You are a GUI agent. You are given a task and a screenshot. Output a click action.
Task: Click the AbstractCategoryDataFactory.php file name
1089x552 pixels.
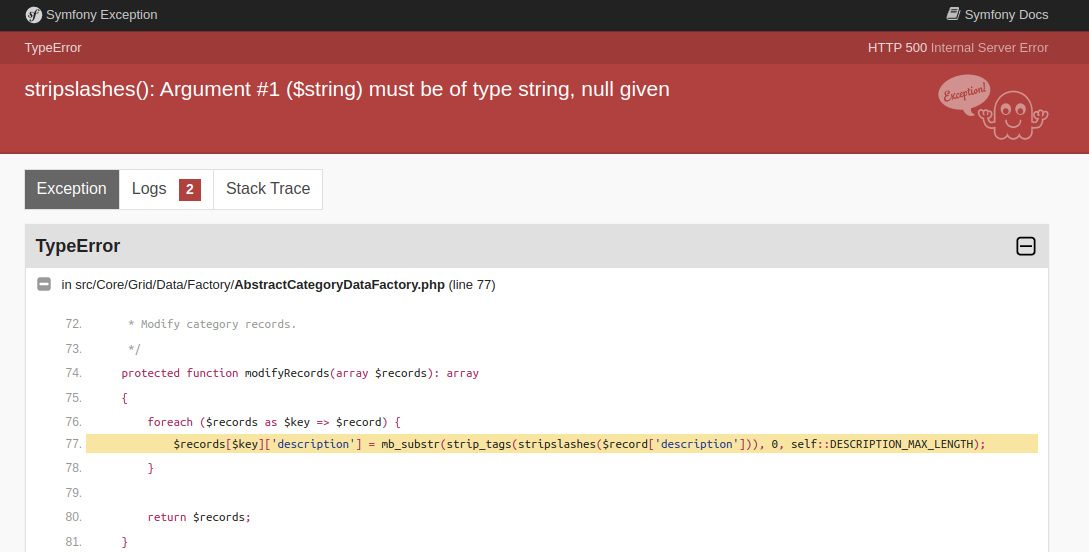339,285
